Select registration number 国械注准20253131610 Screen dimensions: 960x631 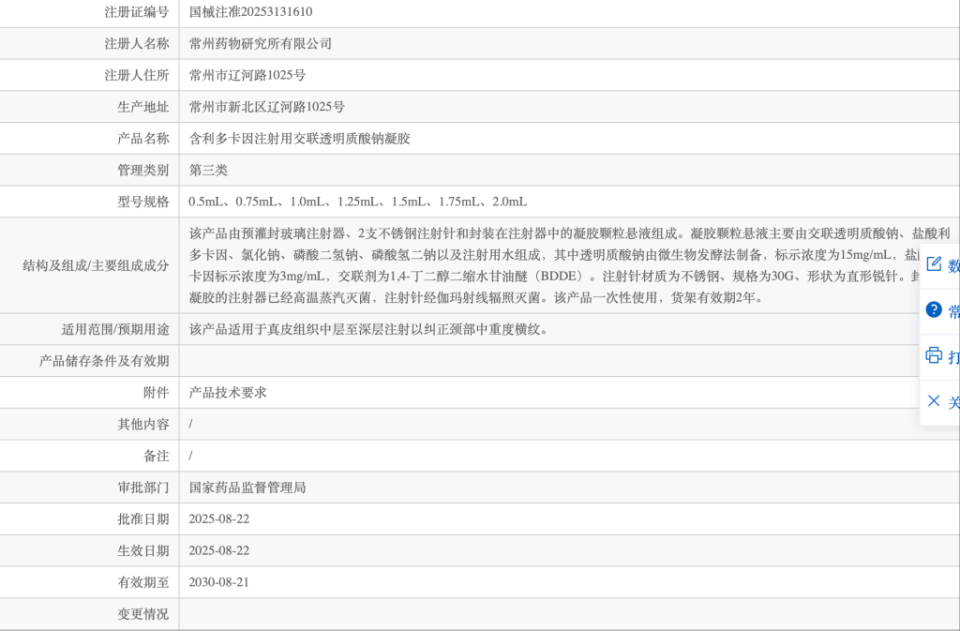[x=250, y=12]
